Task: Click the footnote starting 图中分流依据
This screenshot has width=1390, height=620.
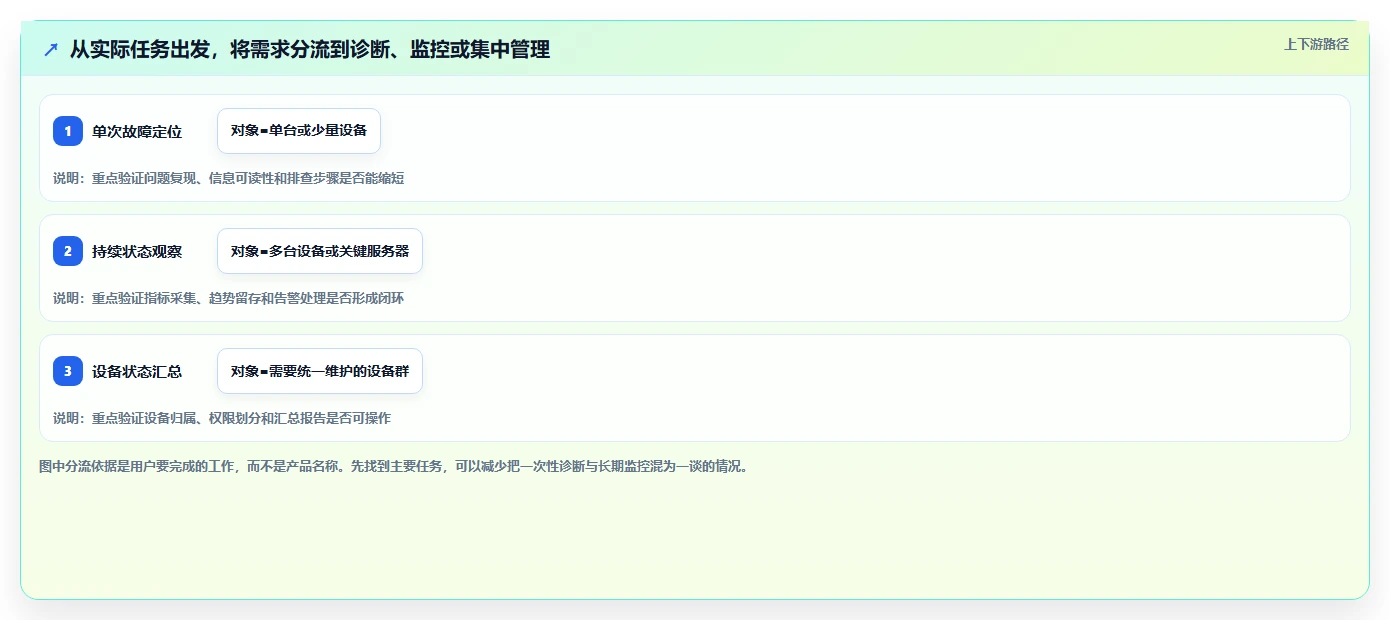Action: [x=394, y=466]
